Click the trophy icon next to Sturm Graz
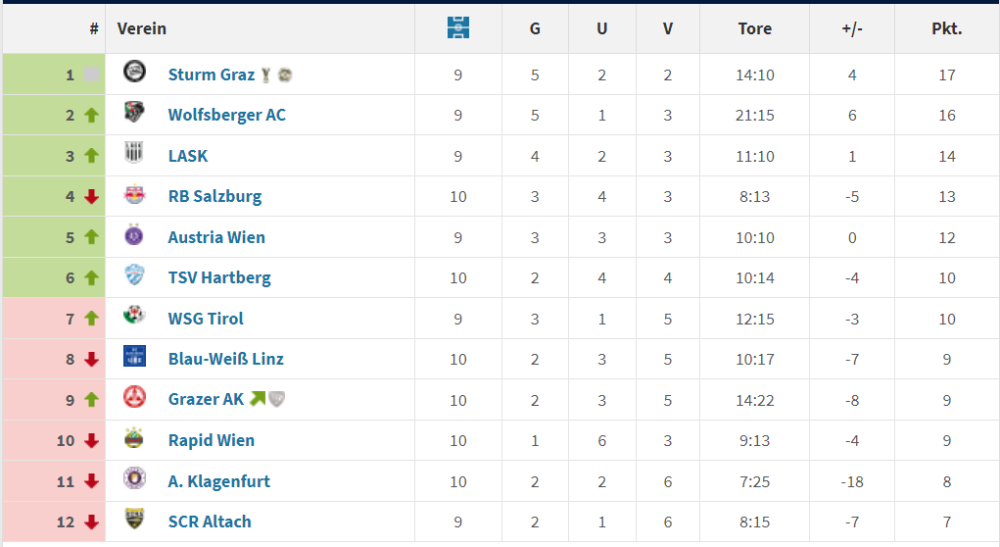Screen dimensions: 1000x547 pyautogui.click(x=266, y=75)
